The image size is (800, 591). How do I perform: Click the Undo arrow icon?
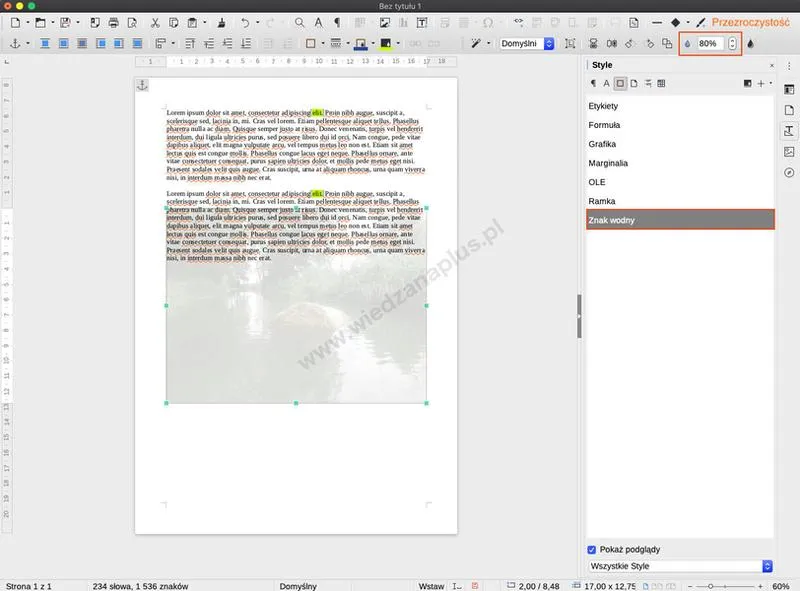[x=245, y=23]
